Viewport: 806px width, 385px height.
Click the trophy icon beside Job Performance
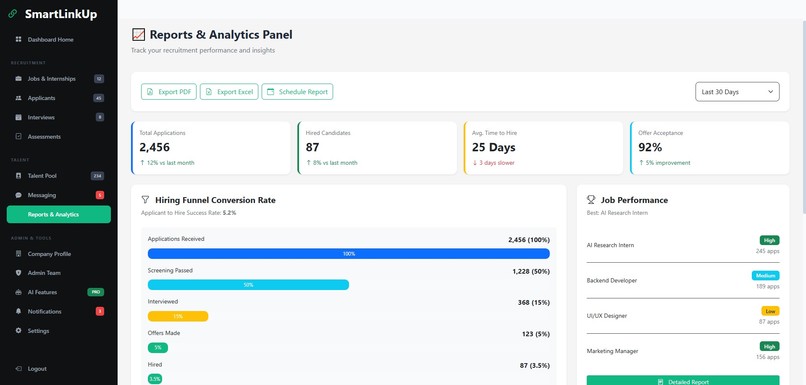tap(591, 200)
